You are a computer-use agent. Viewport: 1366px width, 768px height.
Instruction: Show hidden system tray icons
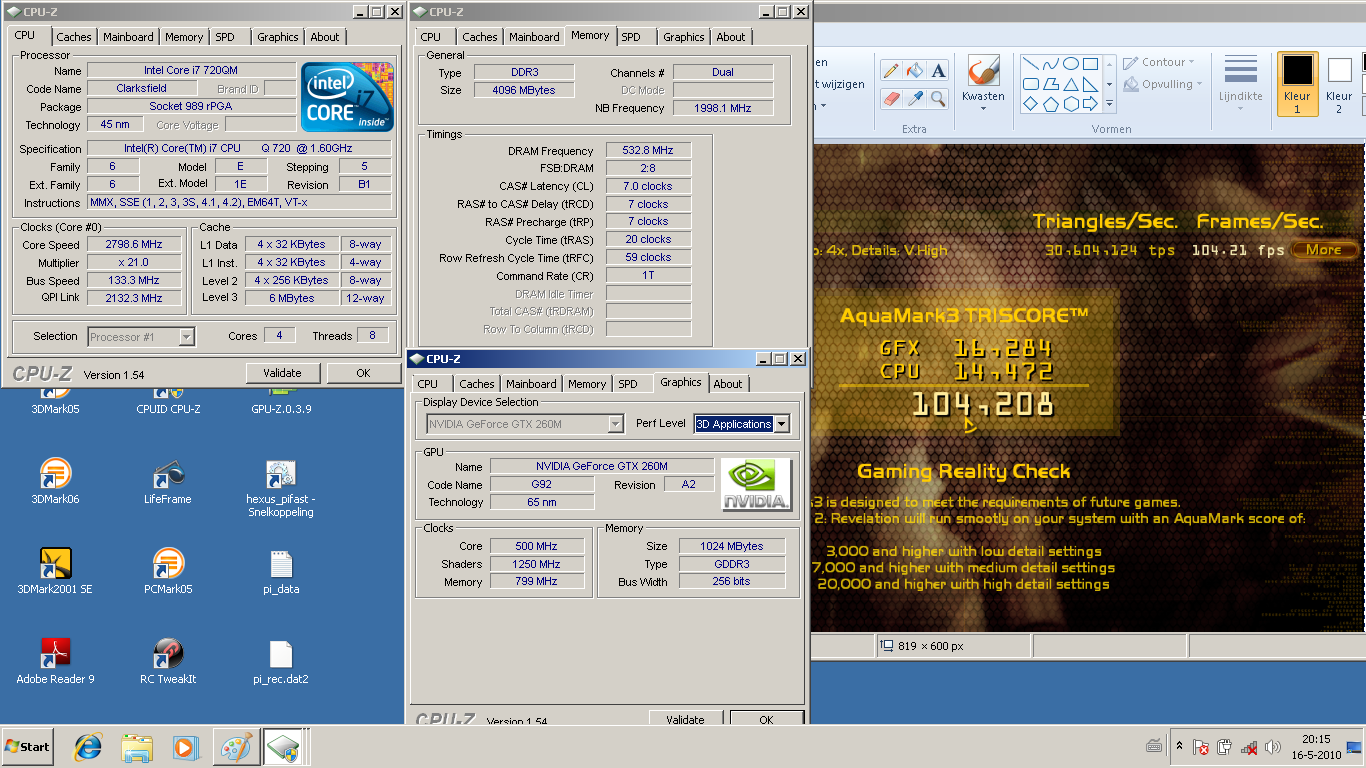(x=1179, y=747)
